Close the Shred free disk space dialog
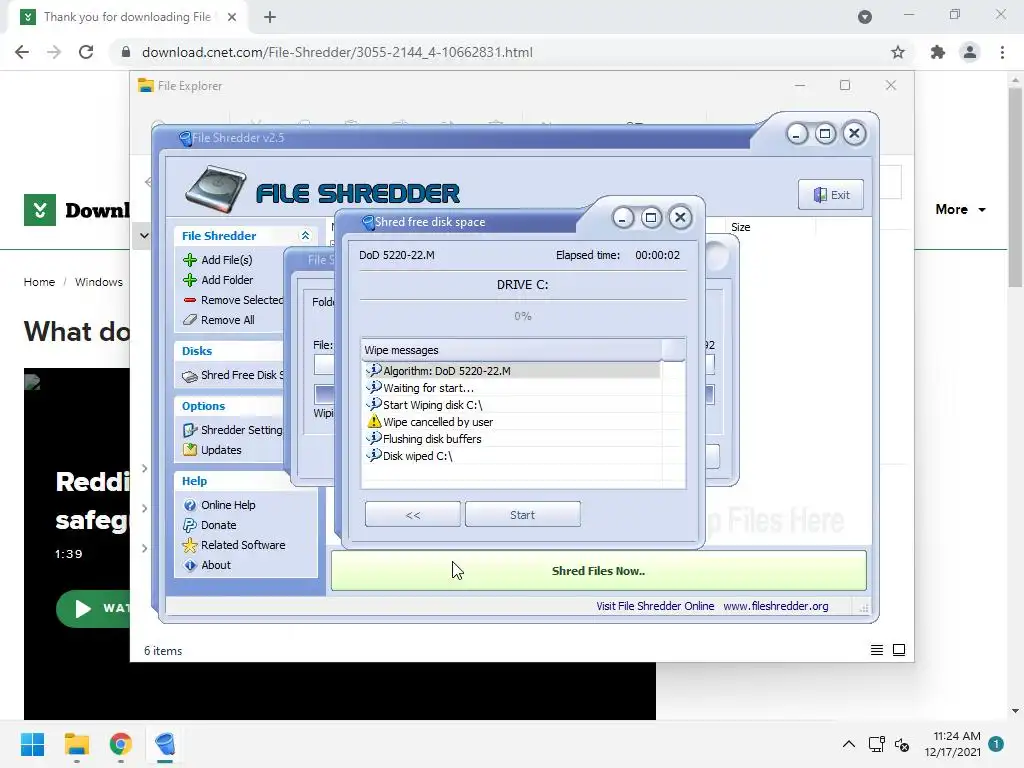This screenshot has width=1024, height=768. click(680, 217)
